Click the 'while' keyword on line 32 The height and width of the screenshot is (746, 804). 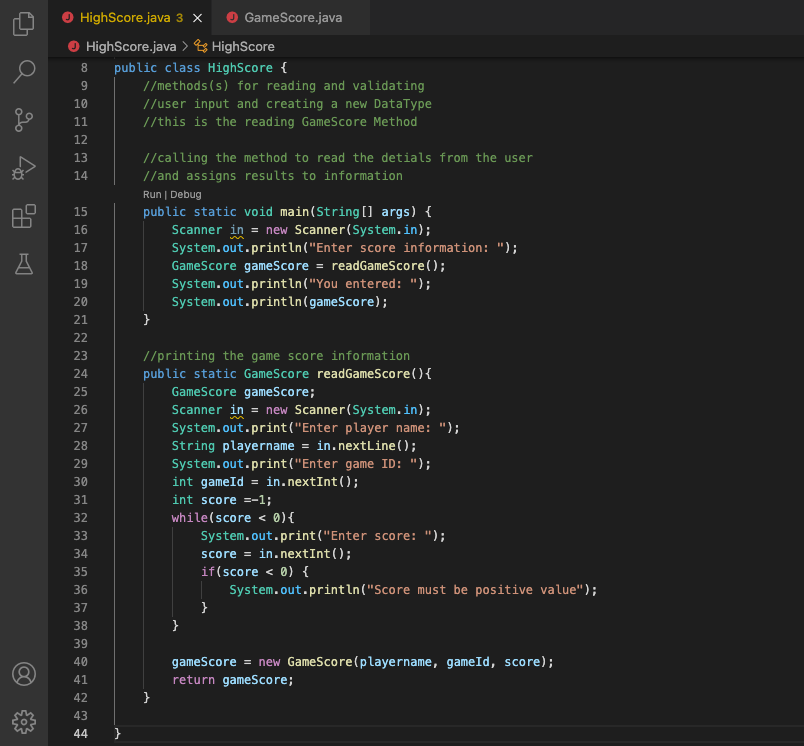[x=189, y=518]
